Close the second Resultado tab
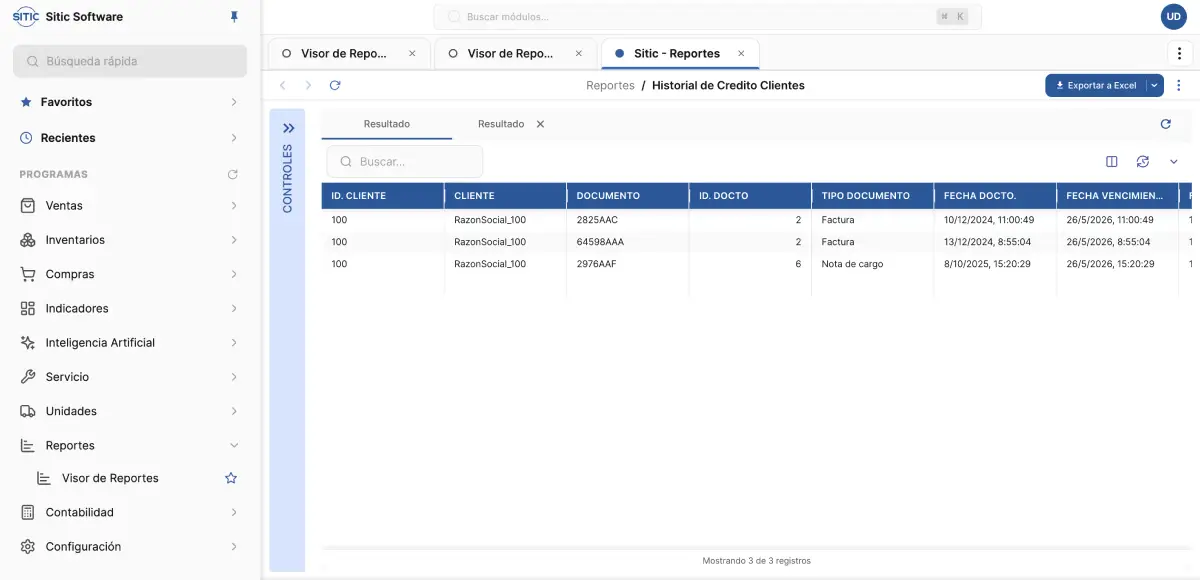This screenshot has width=1200, height=580. coord(540,124)
